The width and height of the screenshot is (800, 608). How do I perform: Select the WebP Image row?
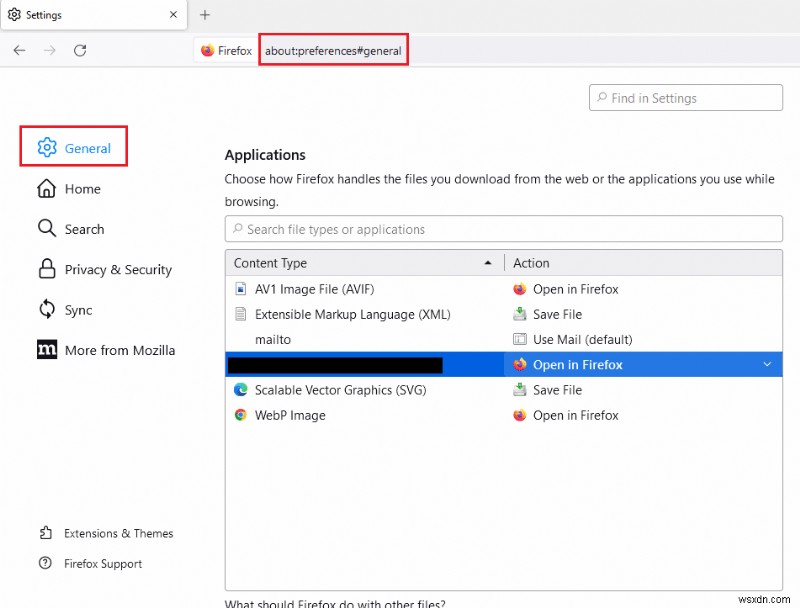(290, 415)
